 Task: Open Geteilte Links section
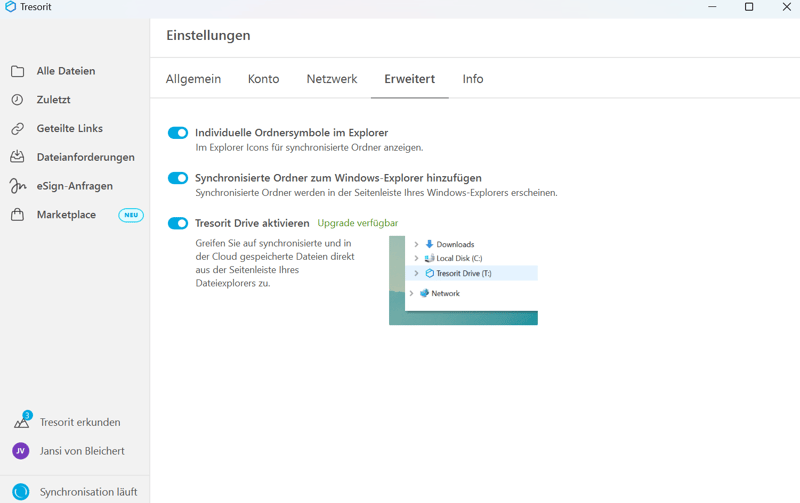(x=69, y=129)
